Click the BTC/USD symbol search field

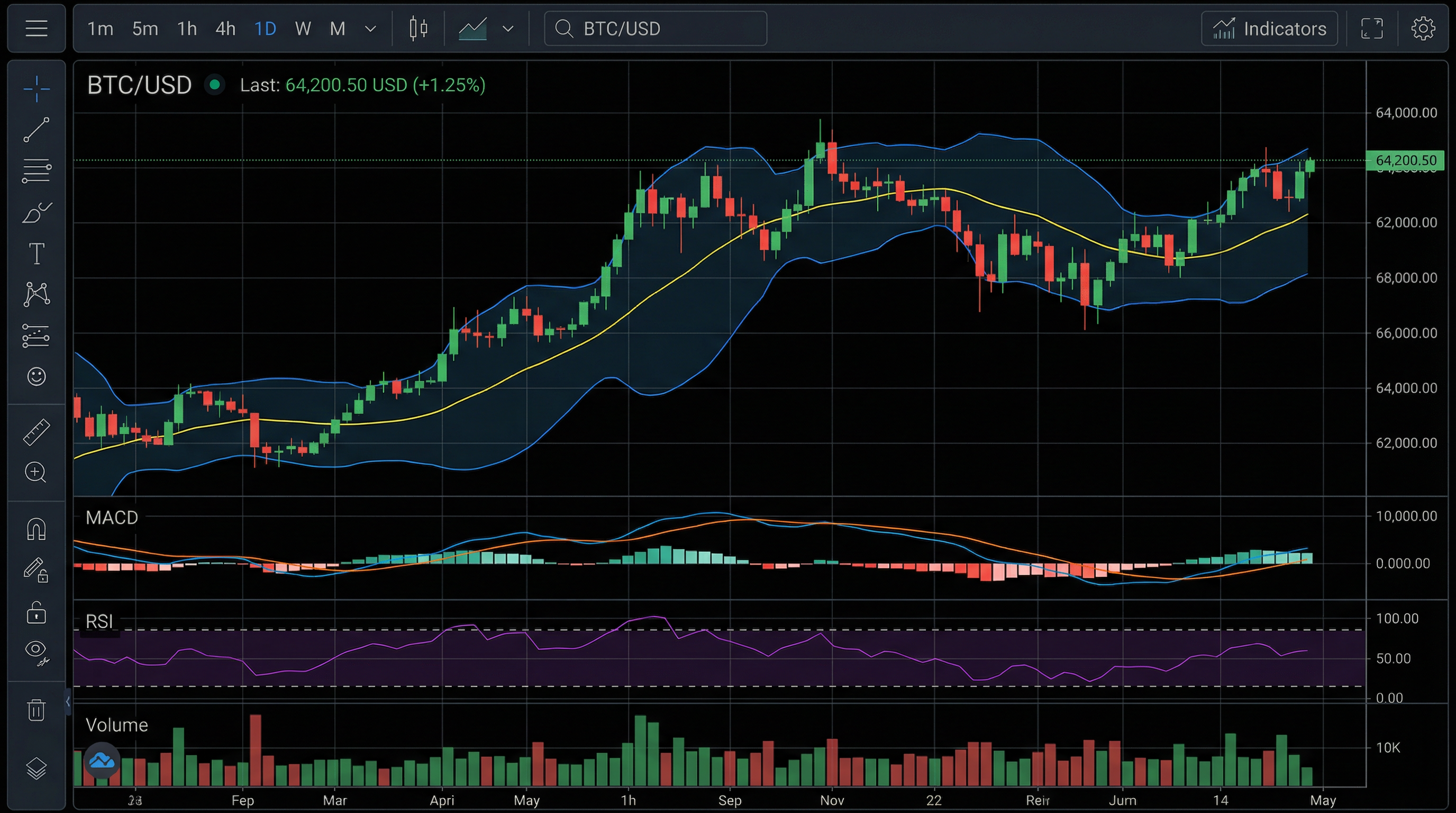[656, 28]
